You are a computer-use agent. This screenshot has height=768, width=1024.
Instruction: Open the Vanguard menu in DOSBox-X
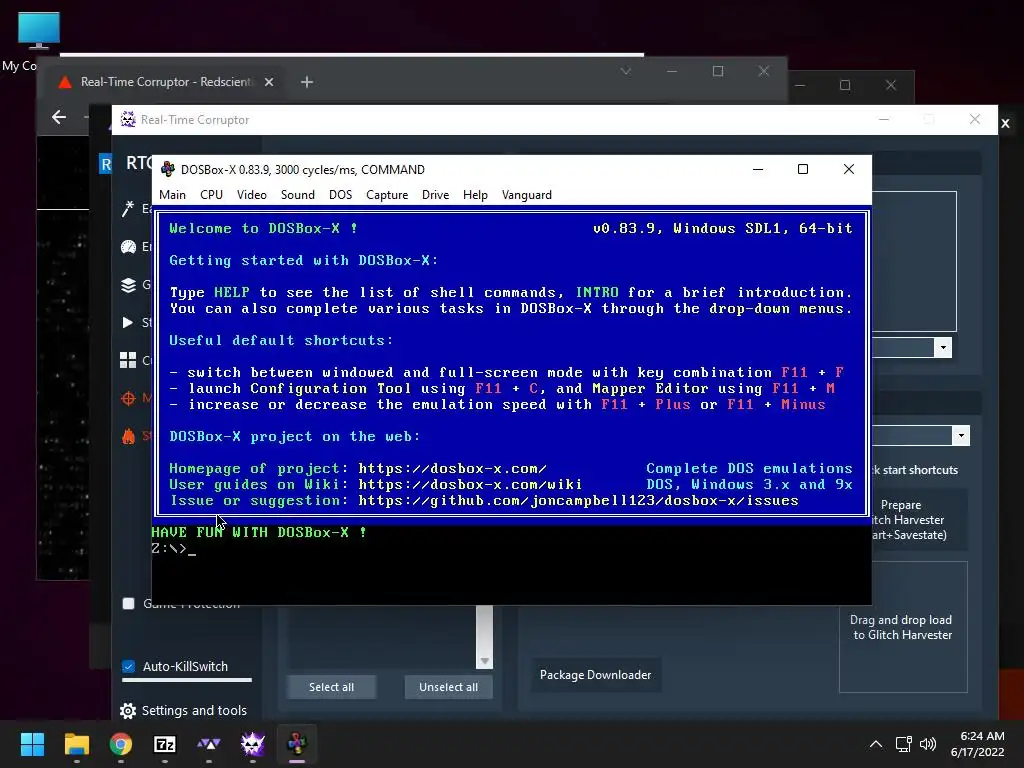click(526, 195)
